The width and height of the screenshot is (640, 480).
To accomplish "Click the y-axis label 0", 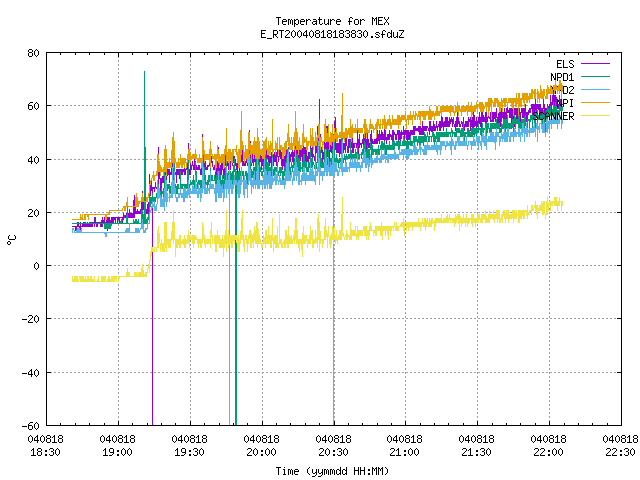I will [x=36, y=266].
